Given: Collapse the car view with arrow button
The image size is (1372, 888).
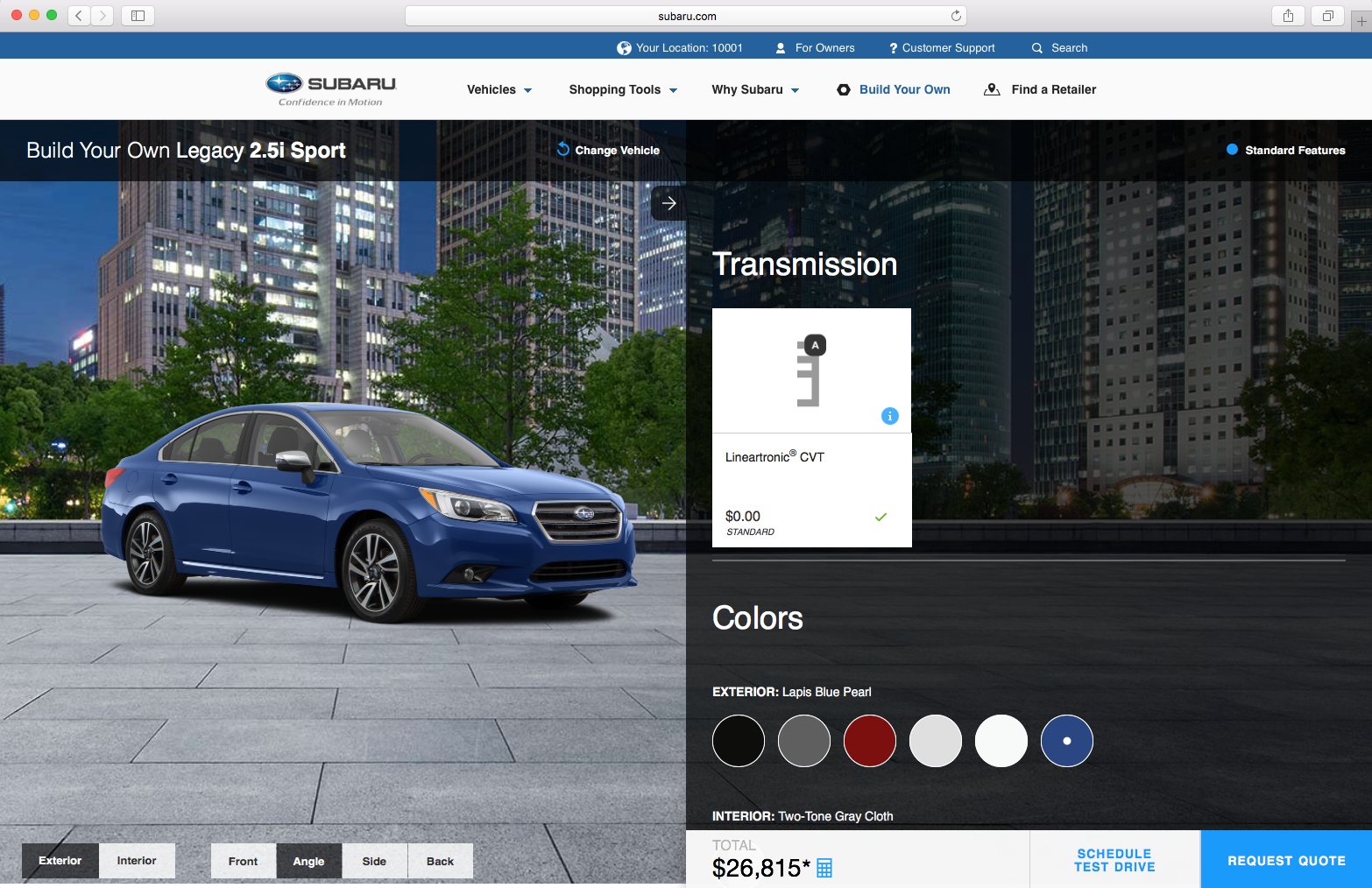Looking at the screenshot, I should tap(669, 203).
